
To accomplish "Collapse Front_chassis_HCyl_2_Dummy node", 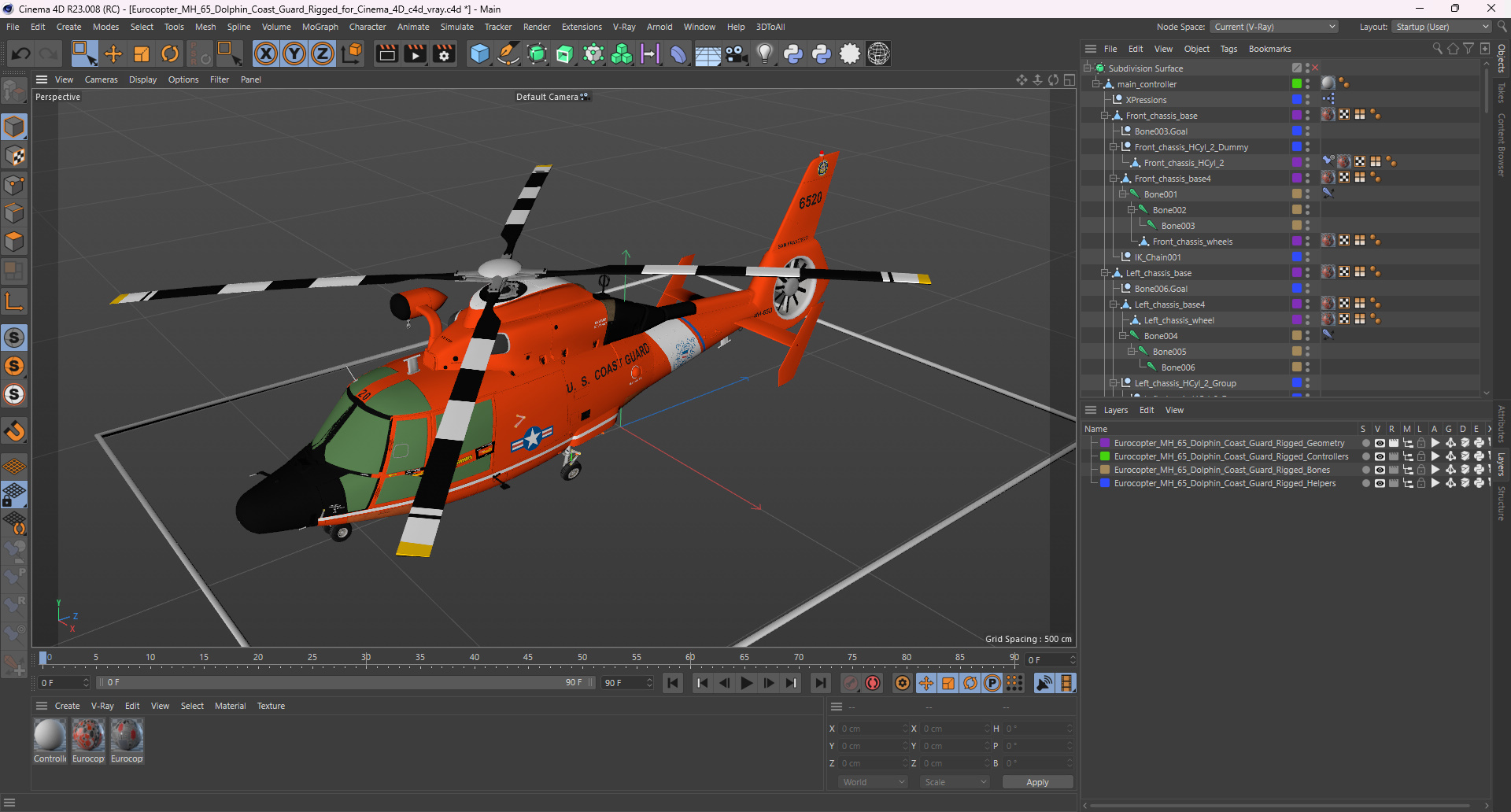I will click(x=1113, y=147).
